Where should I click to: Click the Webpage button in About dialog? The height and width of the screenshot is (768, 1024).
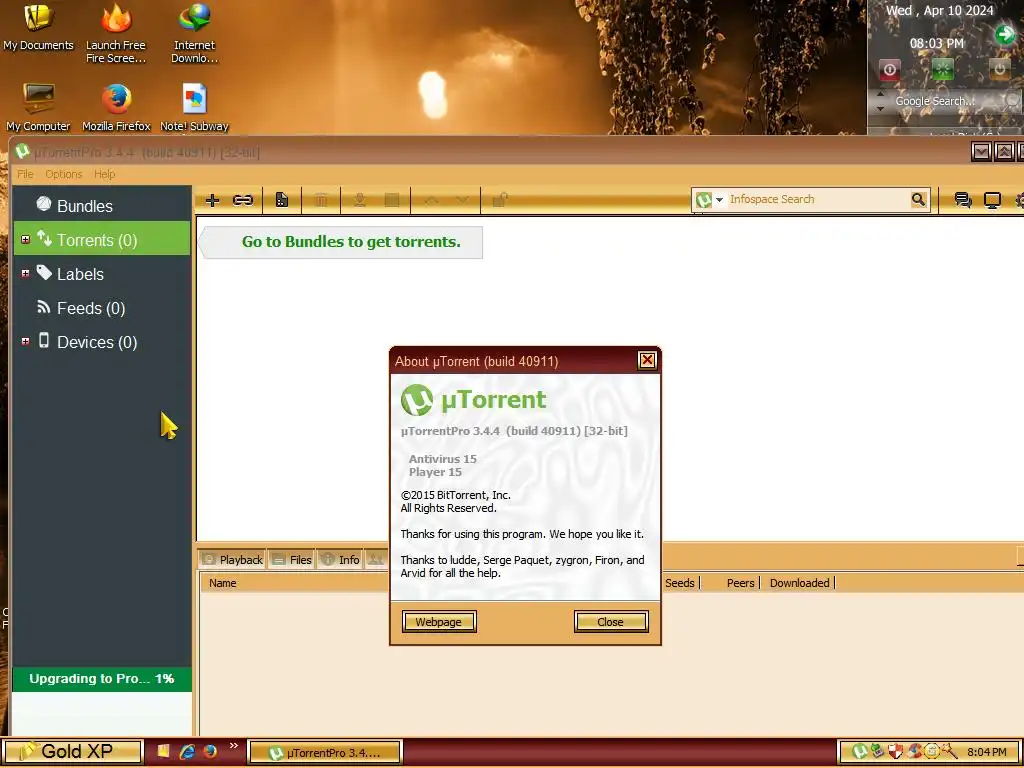(x=439, y=622)
